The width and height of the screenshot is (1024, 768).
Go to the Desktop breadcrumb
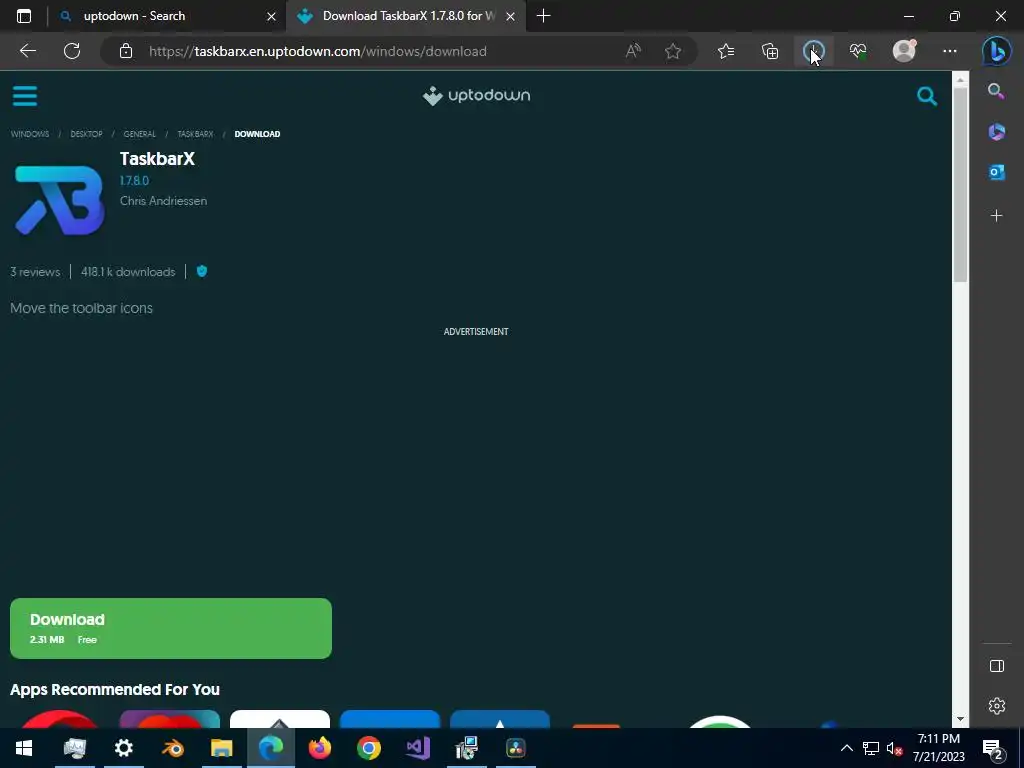[86, 134]
